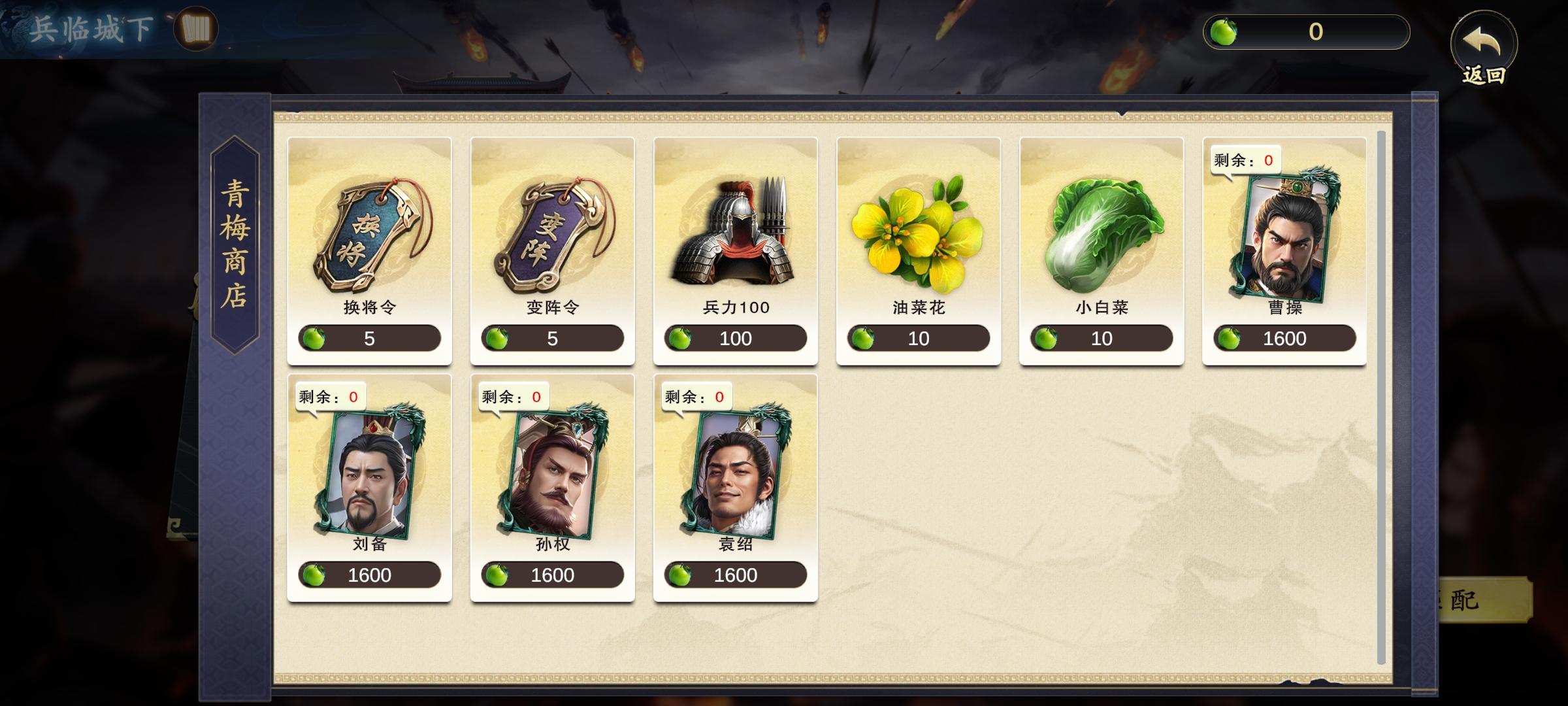Pick the 小白菜 cabbage item
The image size is (1568, 706).
coord(1102,235)
